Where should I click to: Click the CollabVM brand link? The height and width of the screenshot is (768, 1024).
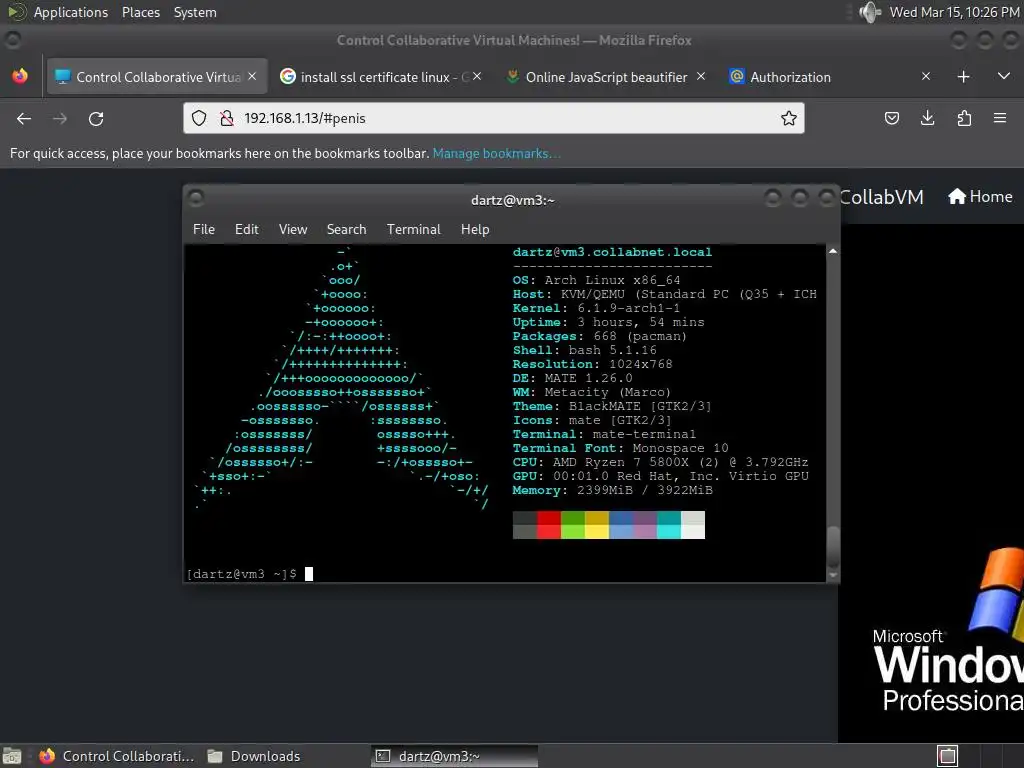point(882,197)
